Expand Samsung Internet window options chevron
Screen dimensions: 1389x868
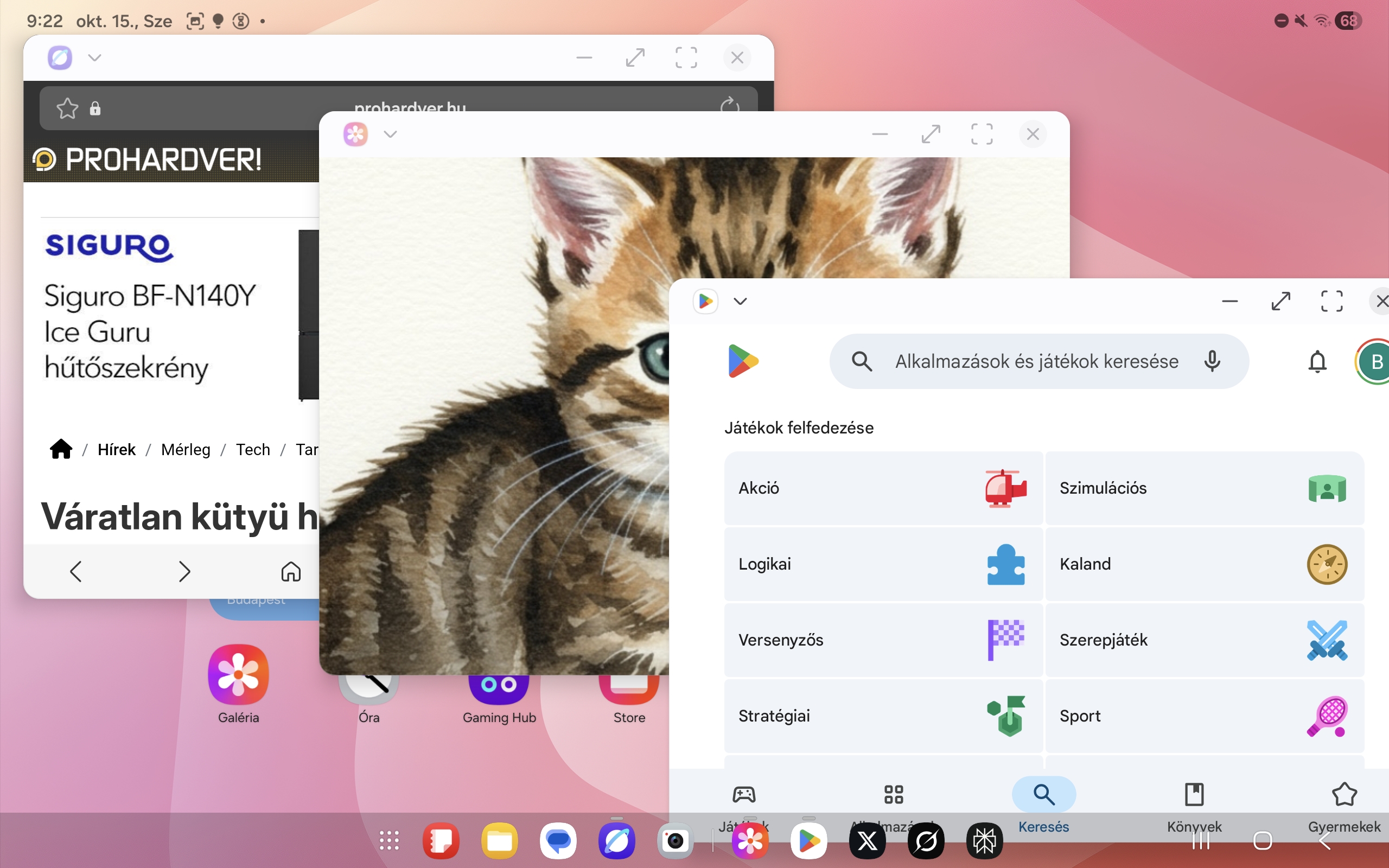(x=95, y=58)
